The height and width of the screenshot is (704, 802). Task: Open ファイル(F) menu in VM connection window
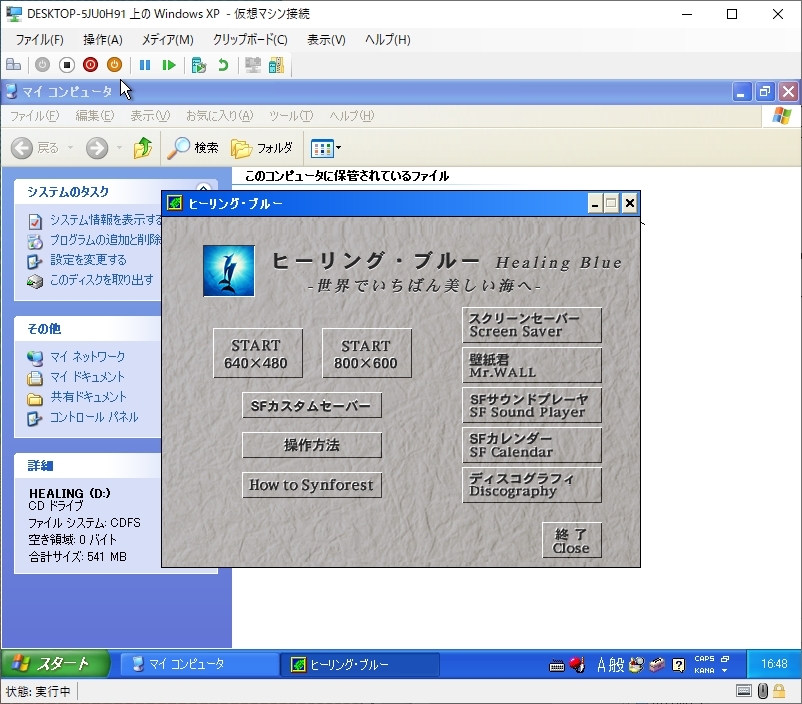pos(39,40)
